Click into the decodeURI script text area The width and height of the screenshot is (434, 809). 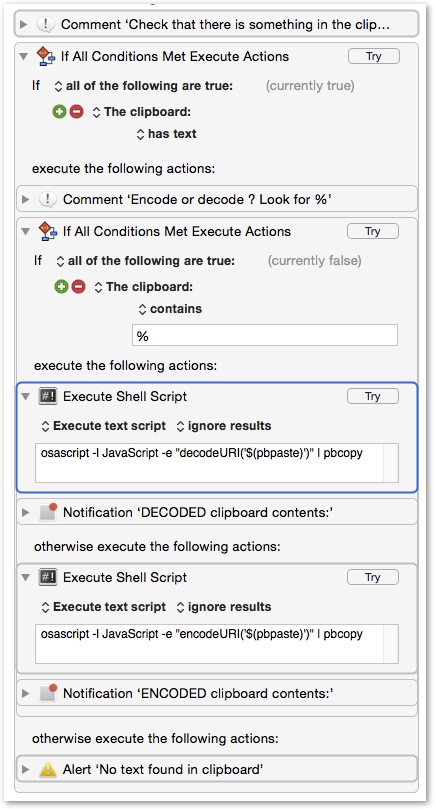click(210, 462)
